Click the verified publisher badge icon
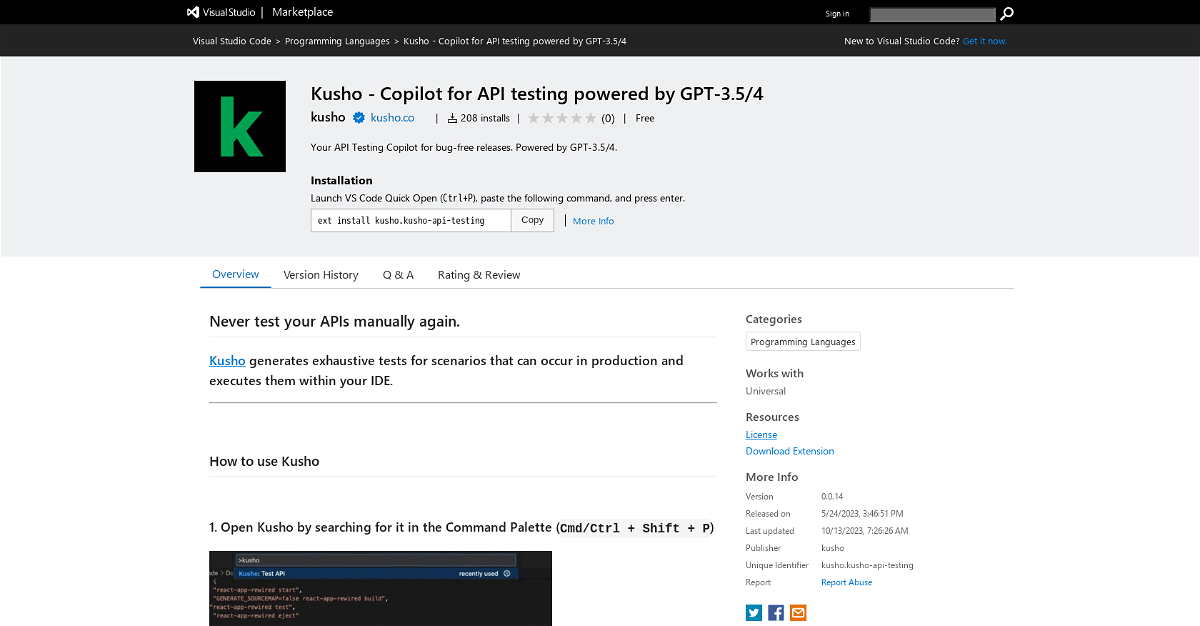 pyautogui.click(x=358, y=118)
